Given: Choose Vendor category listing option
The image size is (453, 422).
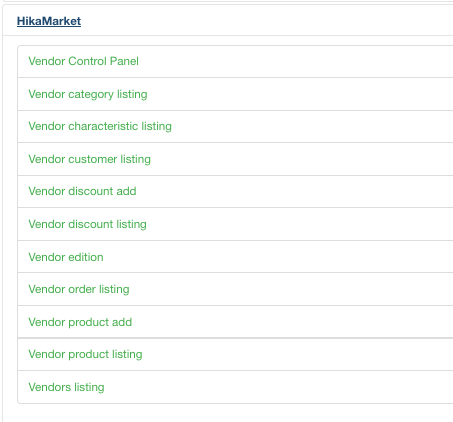Looking at the screenshot, I should (x=88, y=94).
